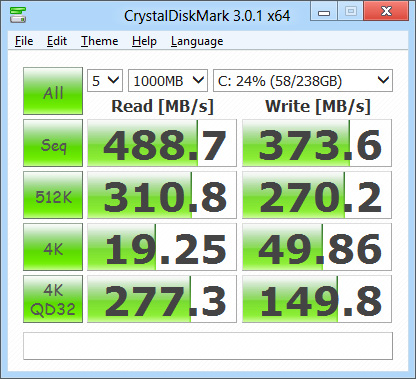Select the 512K write result 270.2

(x=317, y=195)
